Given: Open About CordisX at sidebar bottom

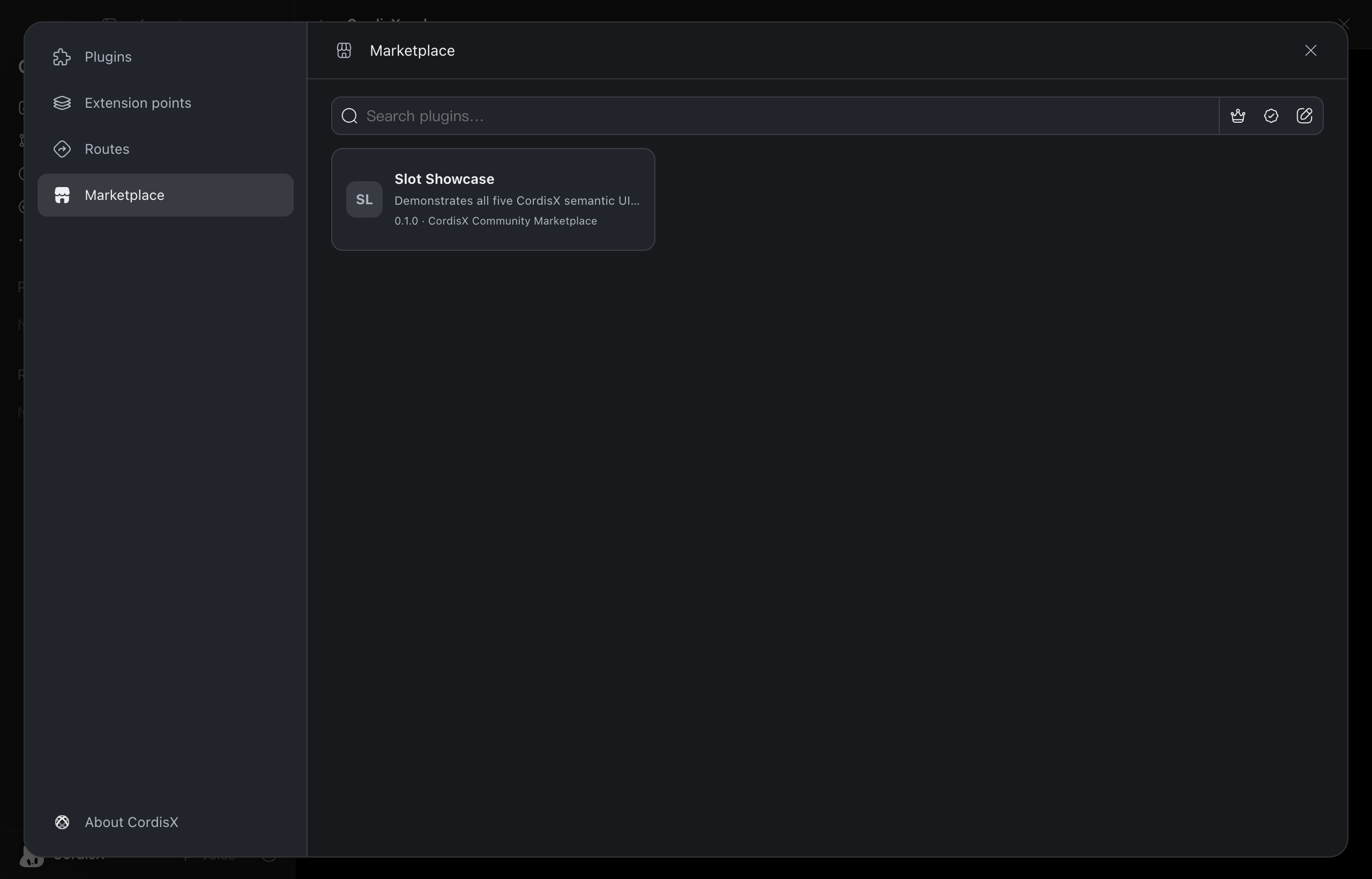Looking at the screenshot, I should [x=165, y=822].
